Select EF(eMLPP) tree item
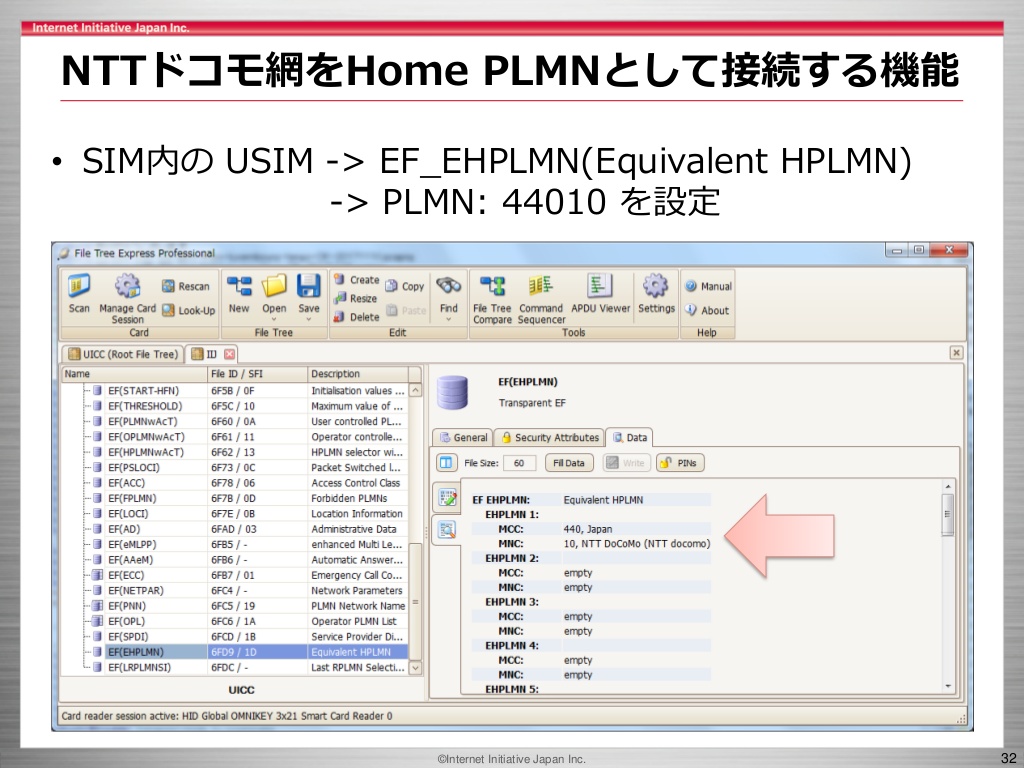1024x768 pixels. 132,544
